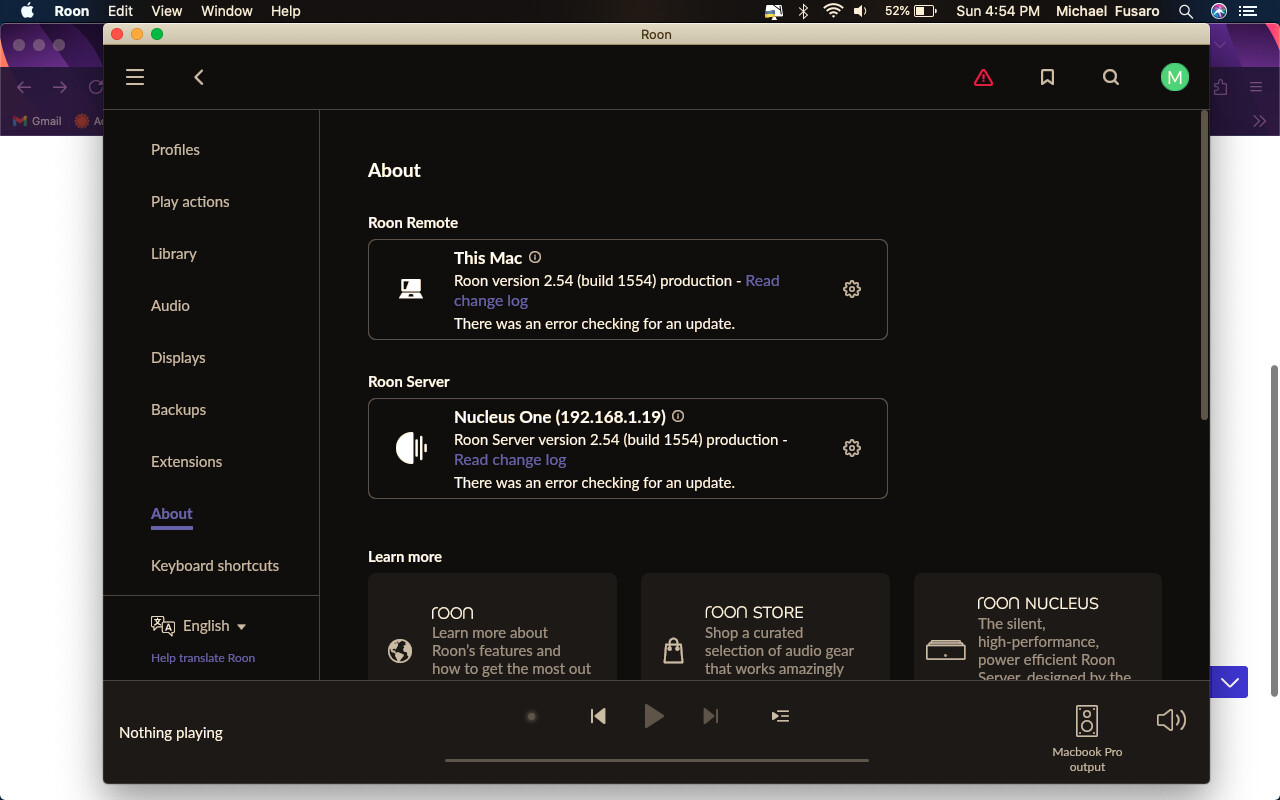The height and width of the screenshot is (800, 1280).
Task: Click the back arrow to previous page
Action: click(x=198, y=77)
